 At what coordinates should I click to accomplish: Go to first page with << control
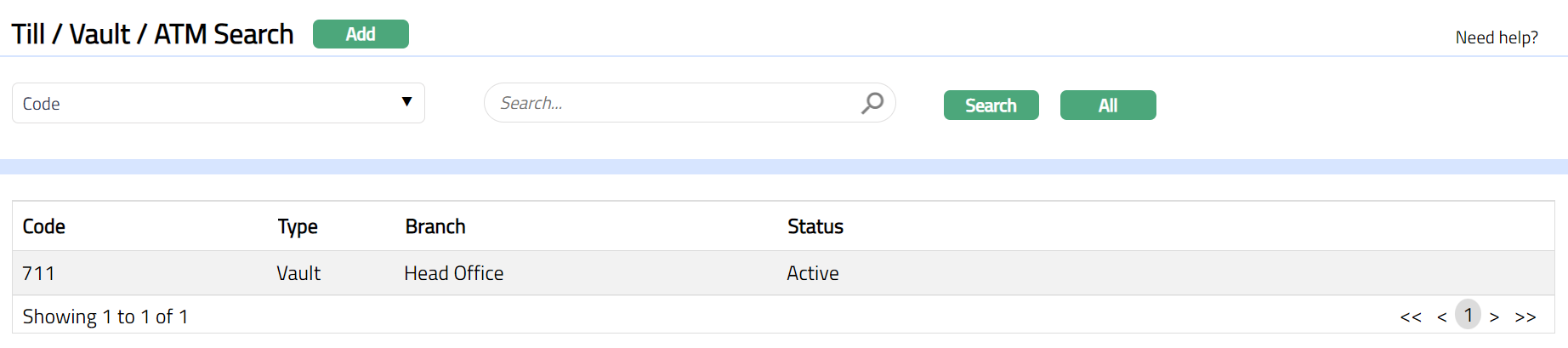[x=1411, y=317]
